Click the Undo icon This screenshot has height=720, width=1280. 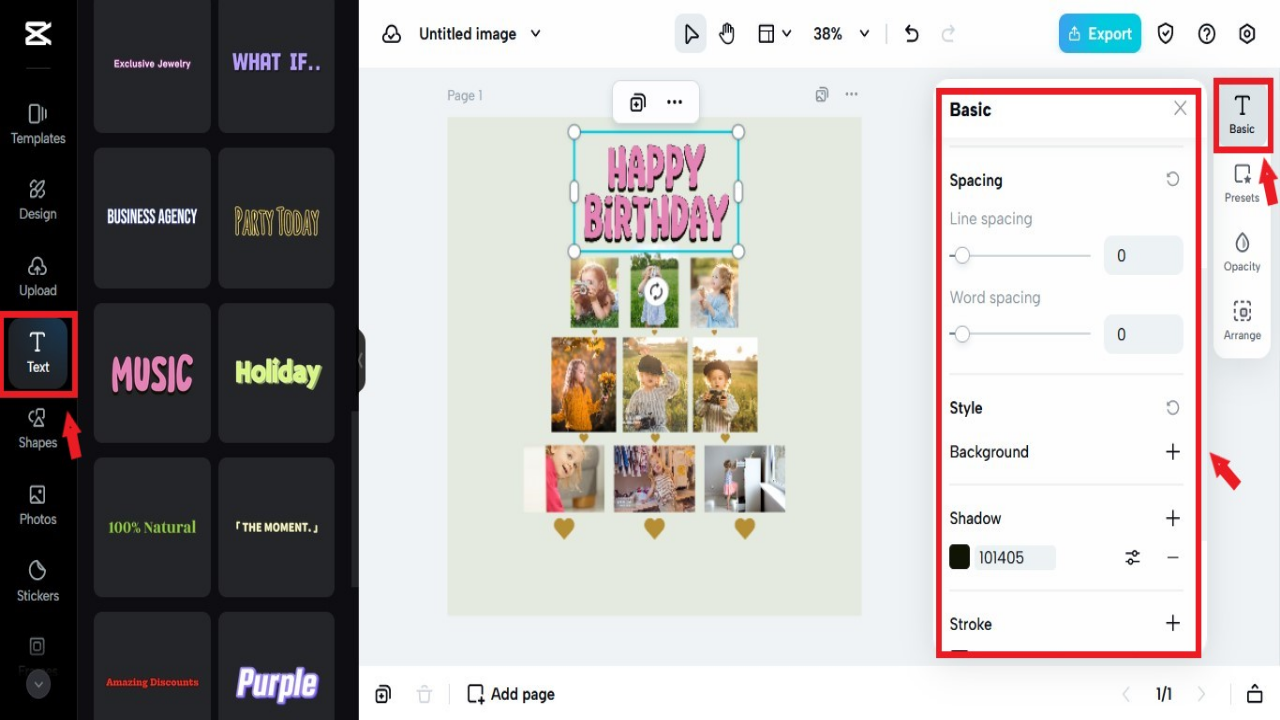[911, 33]
